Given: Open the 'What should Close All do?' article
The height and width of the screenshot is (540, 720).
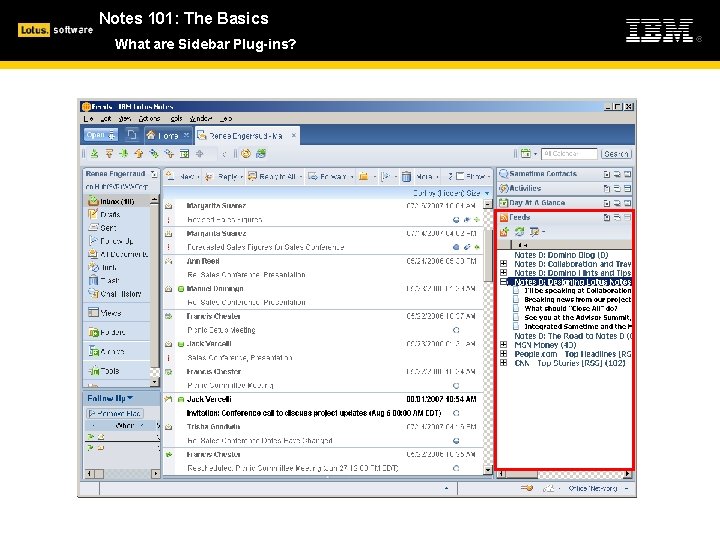Looking at the screenshot, I should [571, 309].
